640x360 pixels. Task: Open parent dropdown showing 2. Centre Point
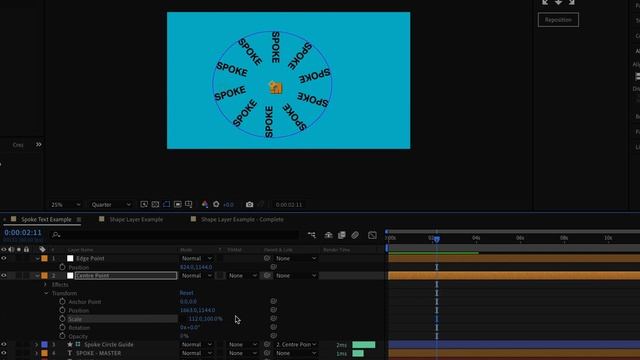coord(296,344)
